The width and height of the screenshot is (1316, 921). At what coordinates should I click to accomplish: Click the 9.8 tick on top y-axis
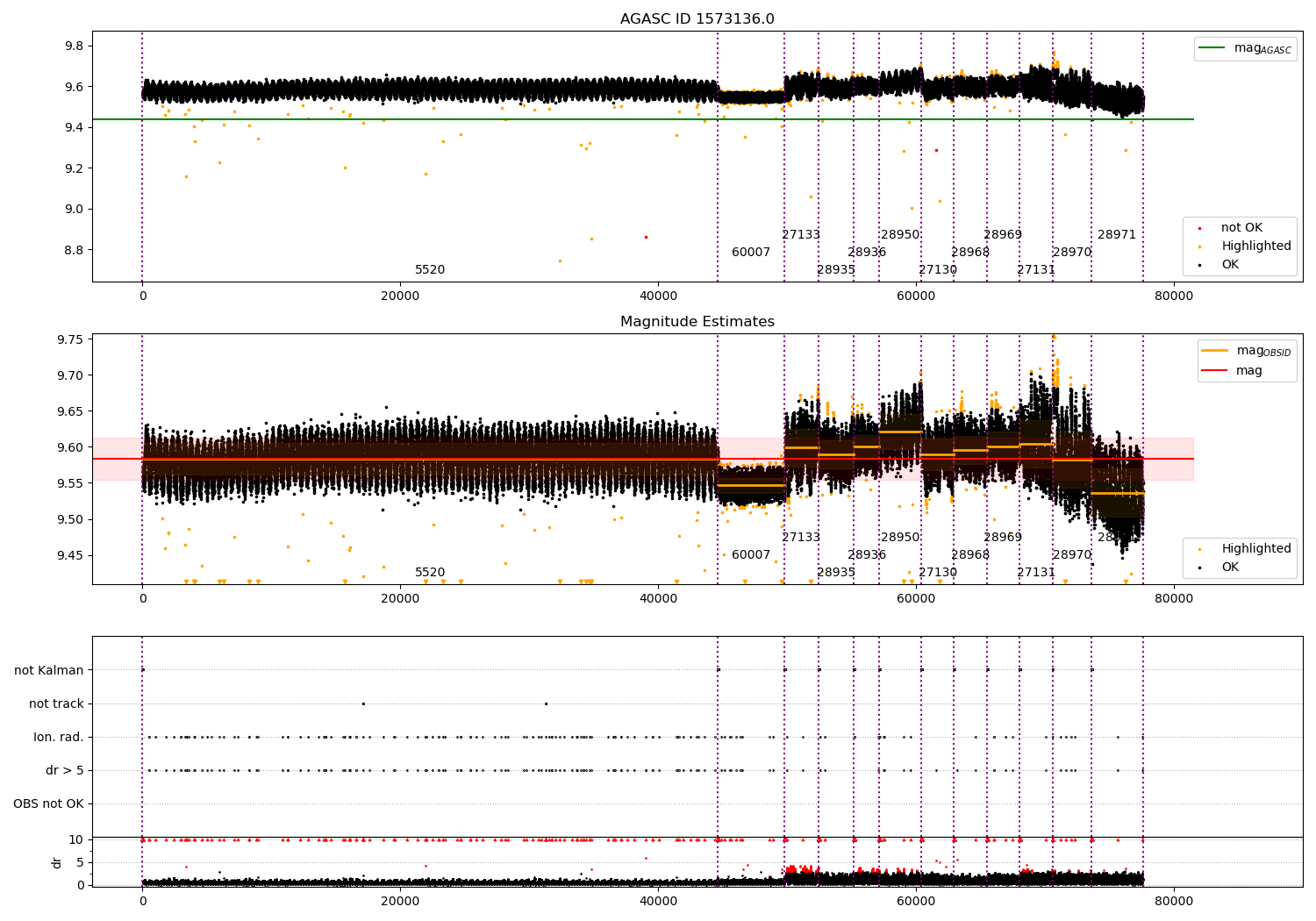coord(75,46)
